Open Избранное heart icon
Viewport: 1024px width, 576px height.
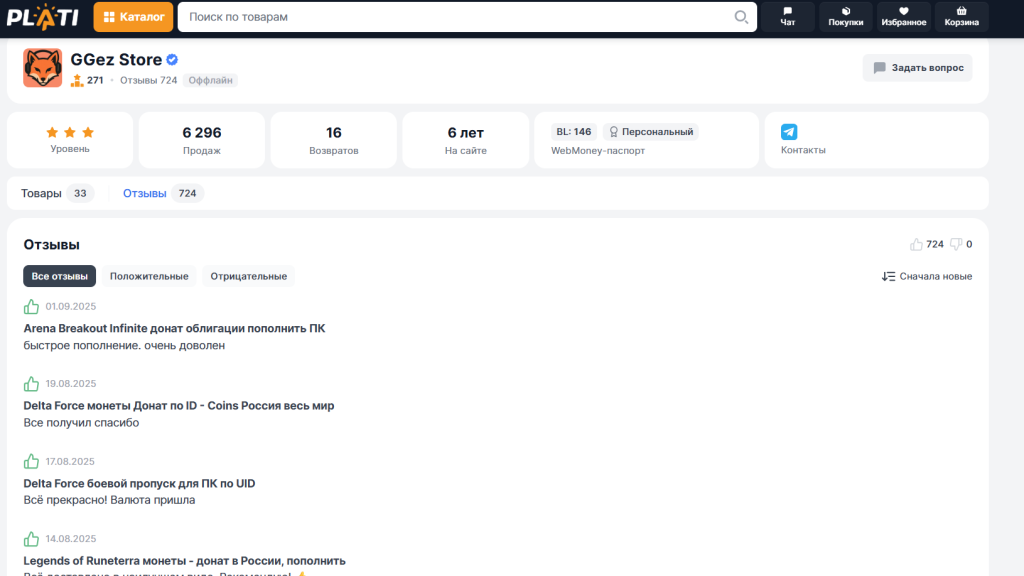point(903,16)
